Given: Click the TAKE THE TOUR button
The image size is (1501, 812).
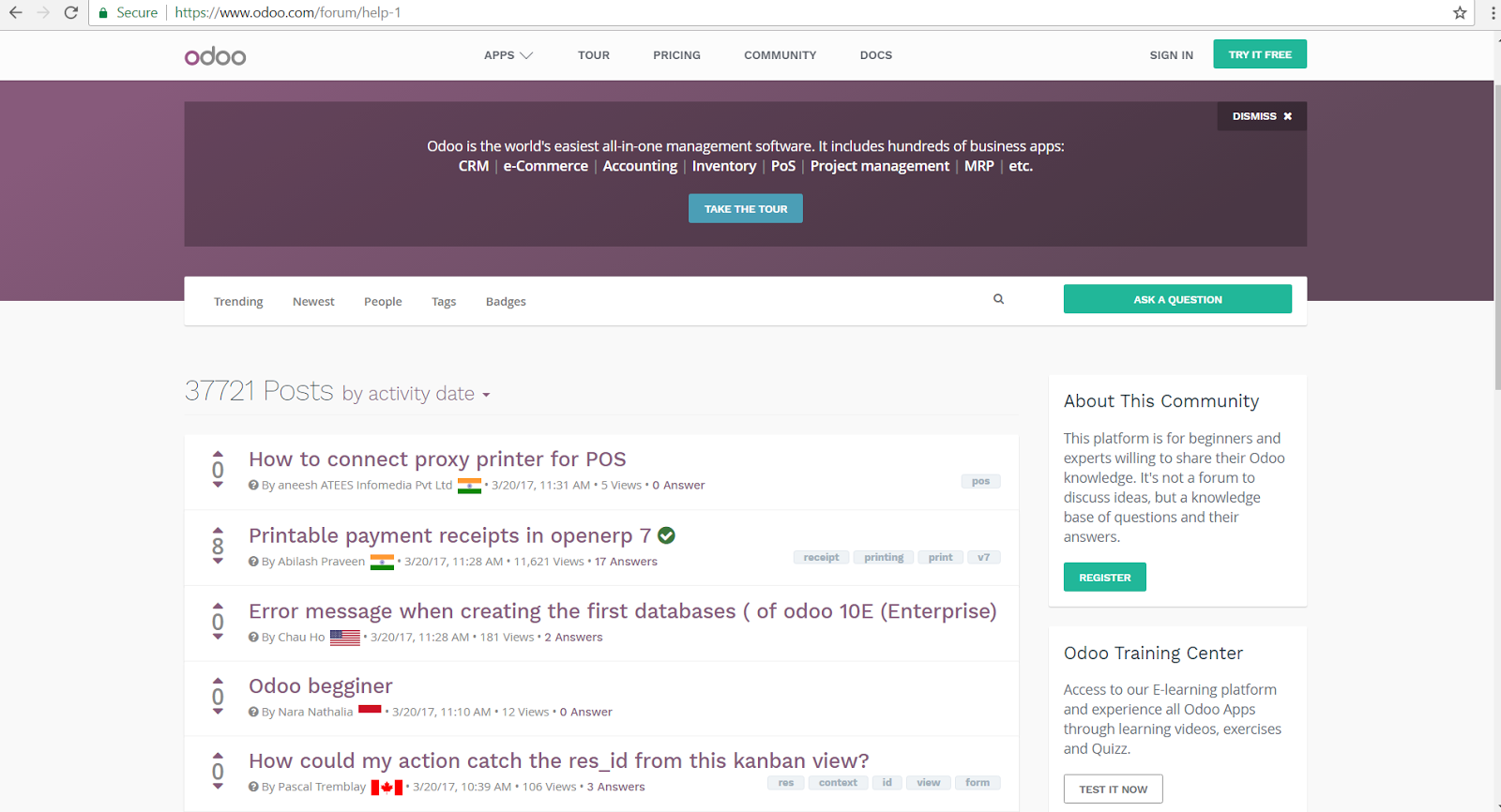Looking at the screenshot, I should 746,209.
